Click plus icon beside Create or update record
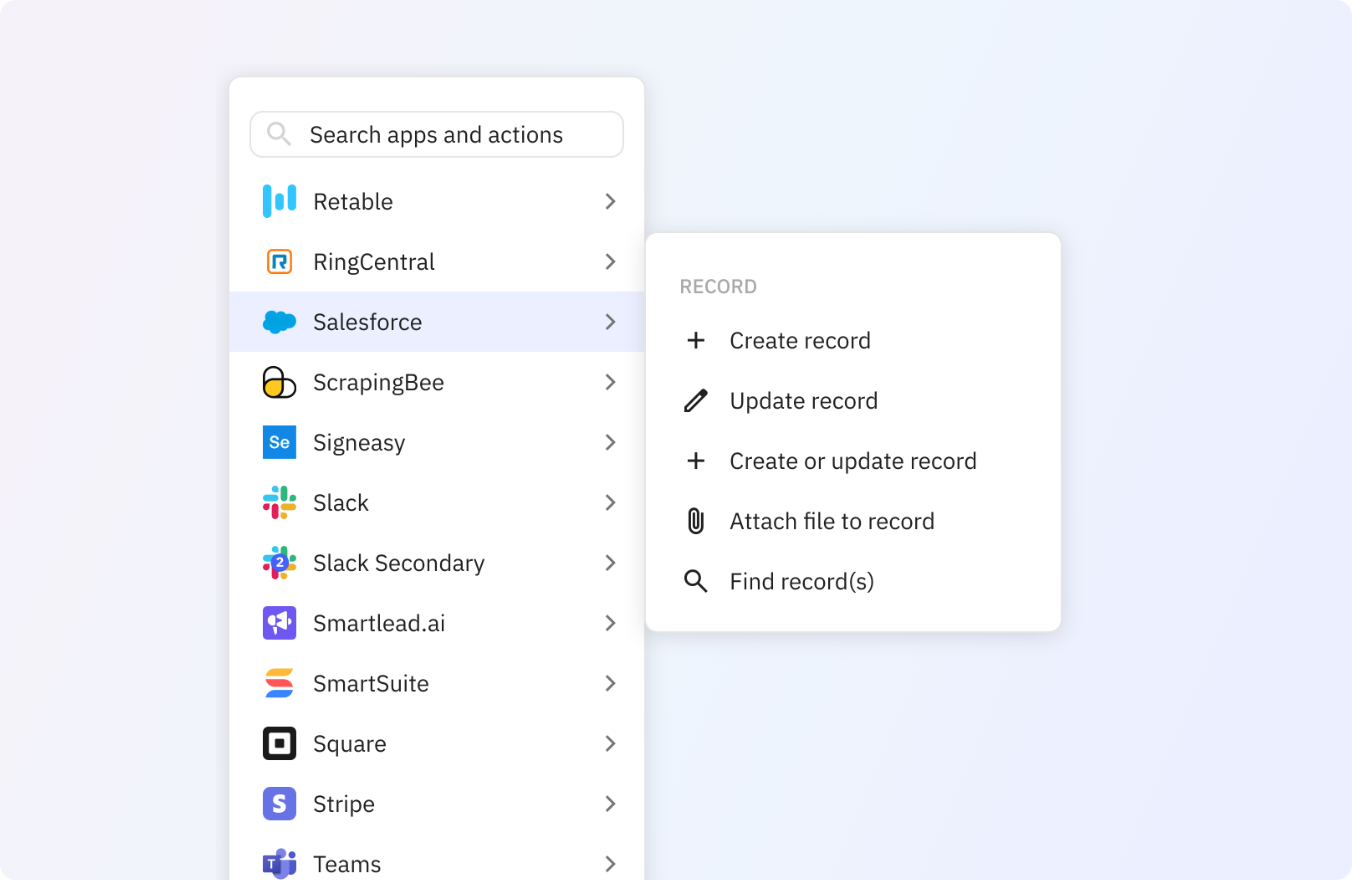Viewport: 1352px width, 880px height. click(x=696, y=461)
